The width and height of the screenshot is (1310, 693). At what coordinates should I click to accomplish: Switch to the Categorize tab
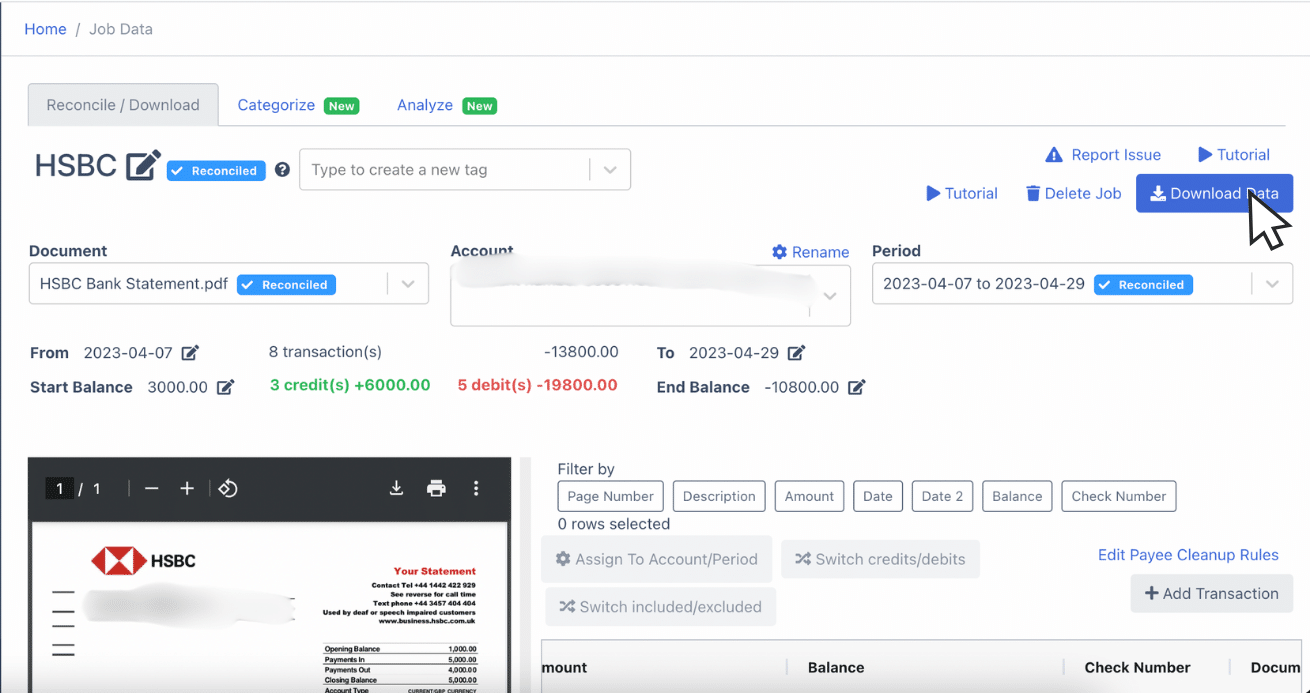(x=297, y=105)
